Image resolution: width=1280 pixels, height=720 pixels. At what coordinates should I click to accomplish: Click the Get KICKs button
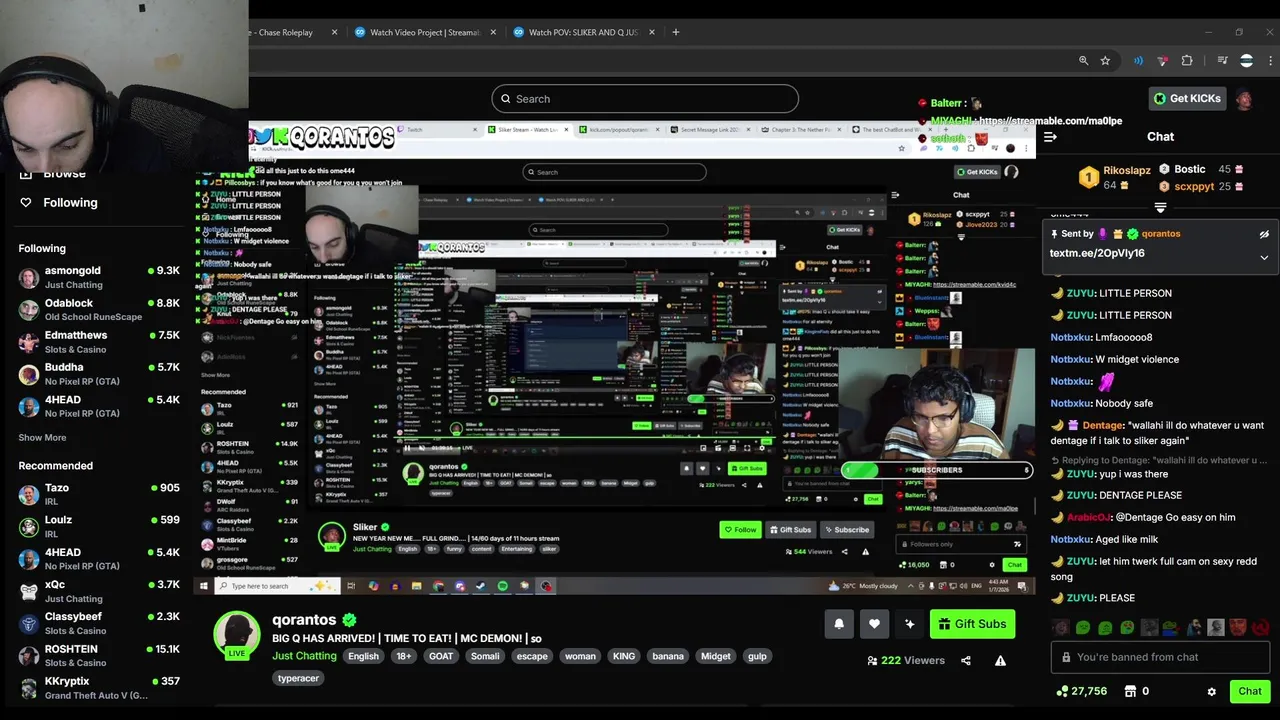[x=1187, y=98]
